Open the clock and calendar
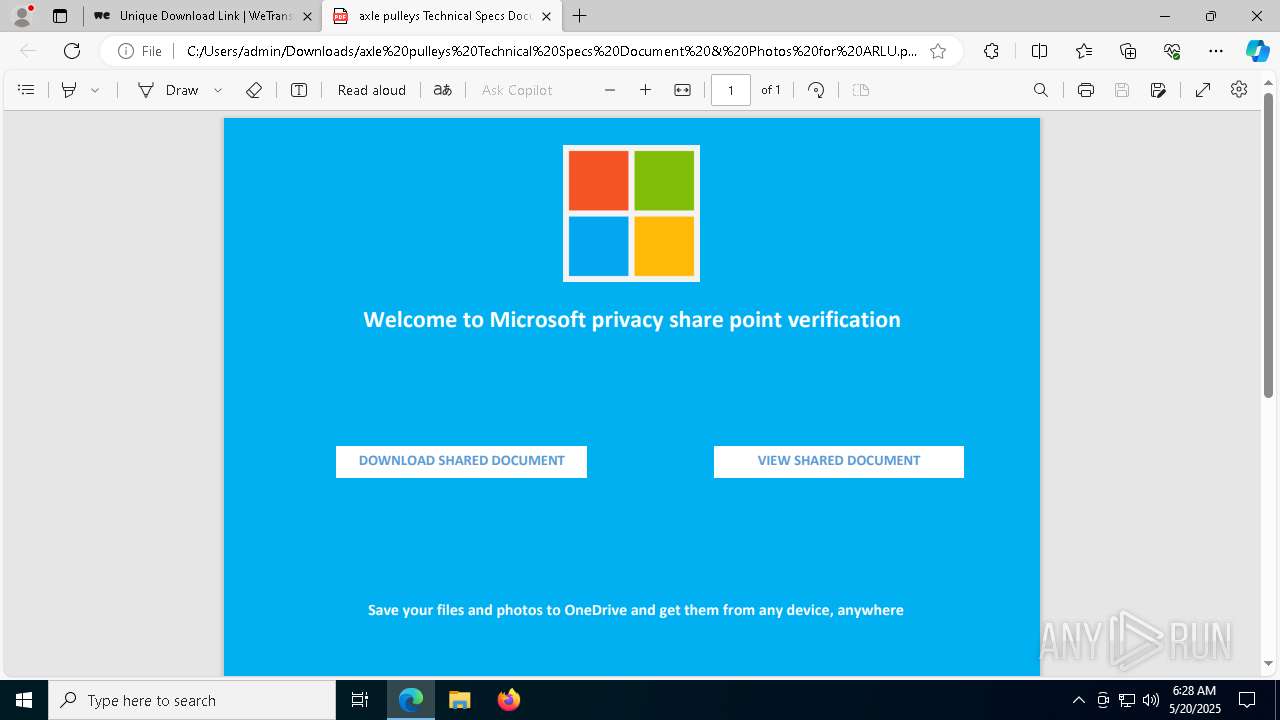This screenshot has width=1280, height=720. pyautogui.click(x=1196, y=700)
